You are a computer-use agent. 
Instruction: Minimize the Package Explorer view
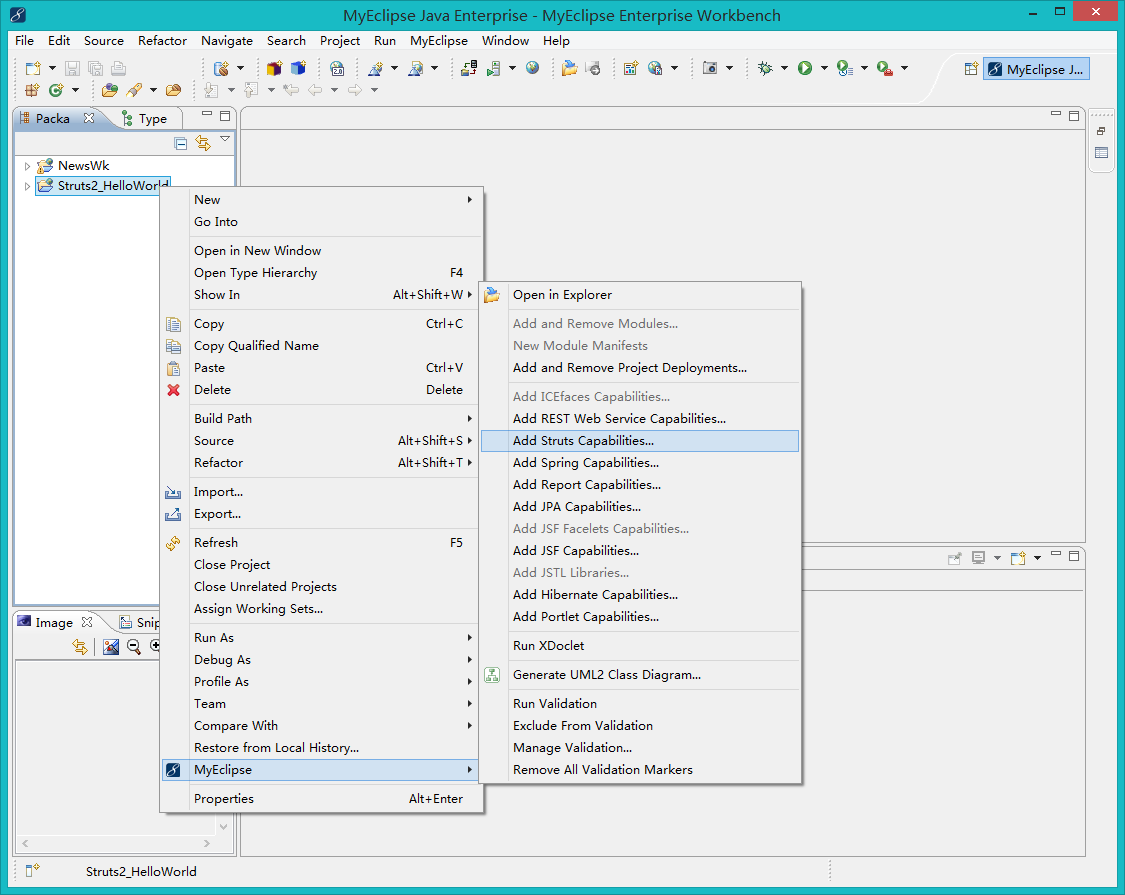click(x=207, y=115)
